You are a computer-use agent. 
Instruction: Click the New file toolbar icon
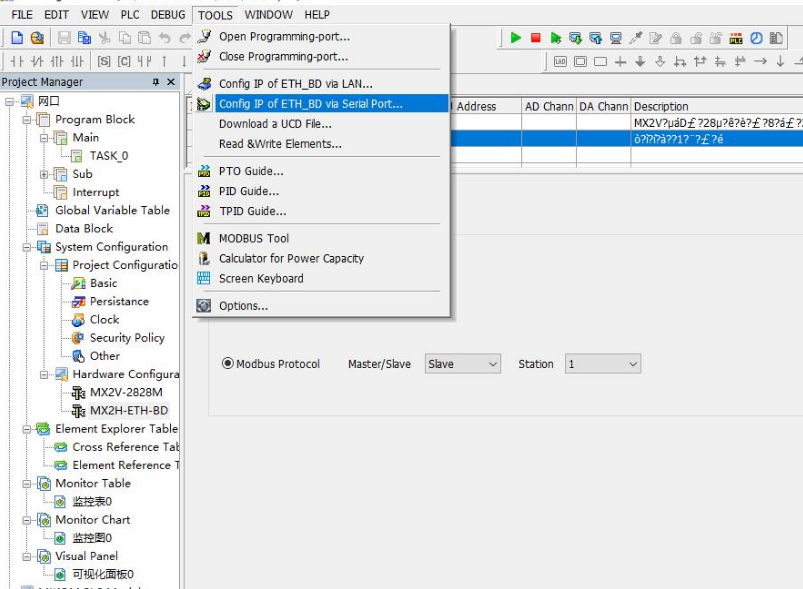[17, 38]
